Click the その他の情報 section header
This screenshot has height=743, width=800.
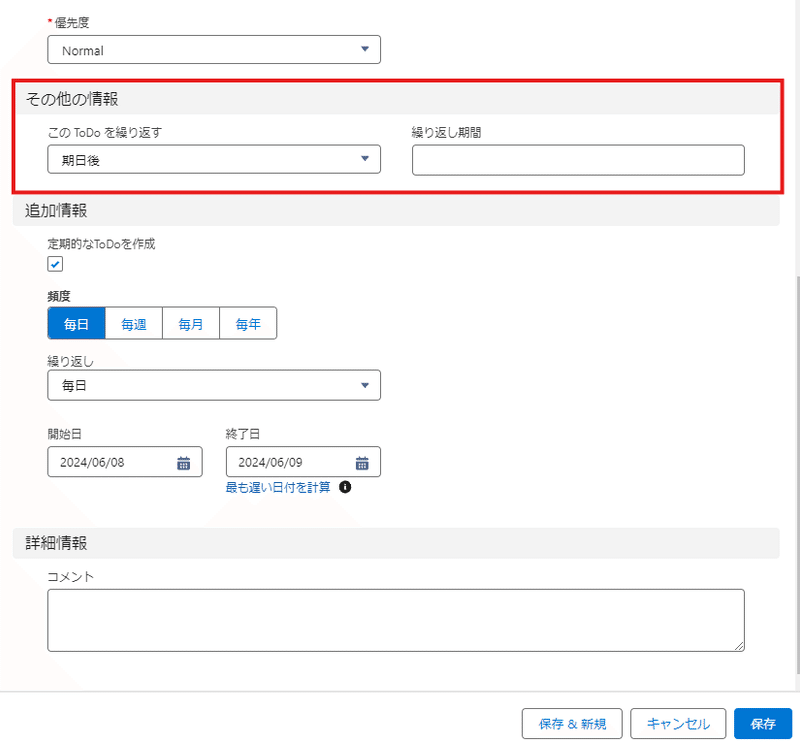396,98
